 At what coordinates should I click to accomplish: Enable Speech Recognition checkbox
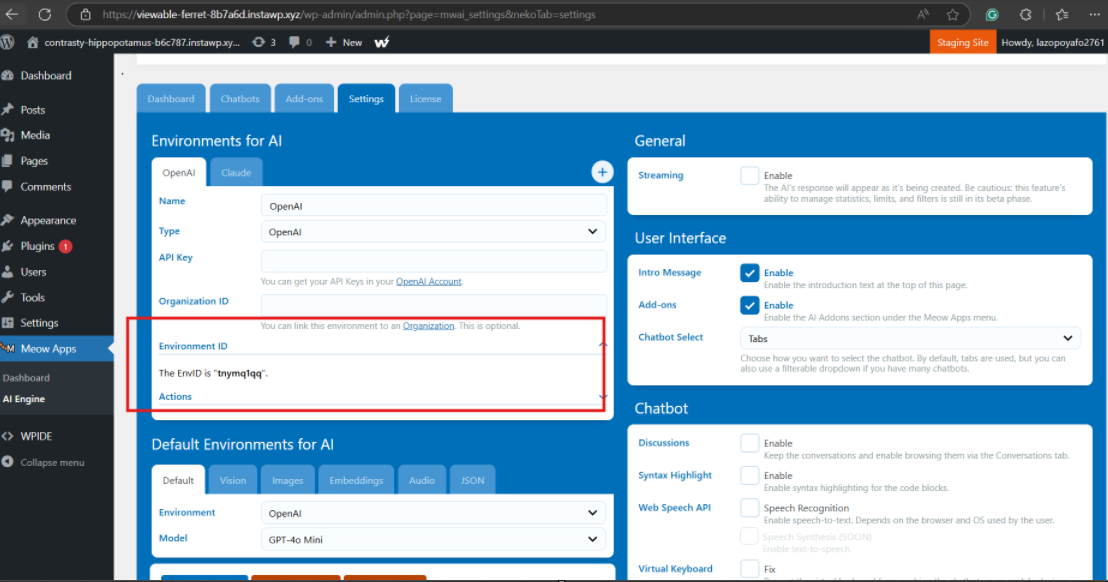(749, 508)
